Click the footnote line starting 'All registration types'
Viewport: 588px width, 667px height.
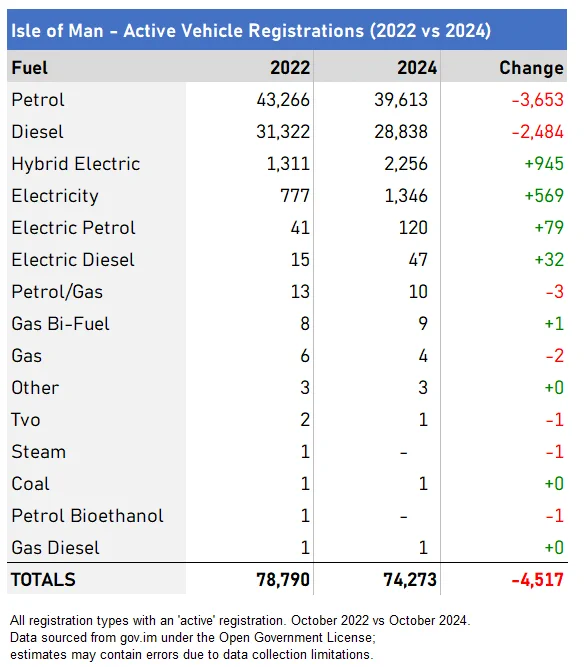point(240,621)
